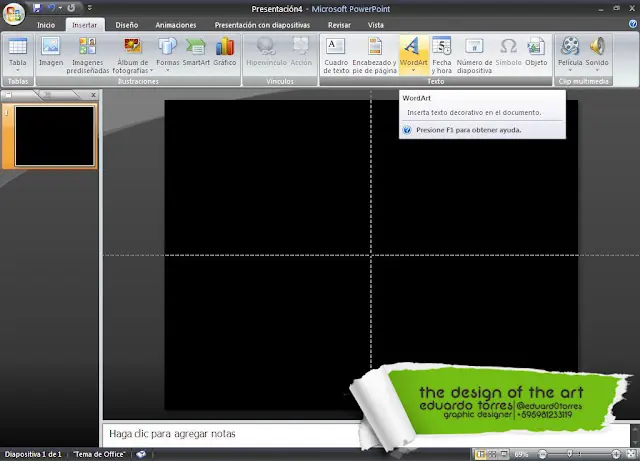Image resolution: width=640 pixels, height=461 pixels.
Task: Open the Formas shapes gallery
Action: 167,51
